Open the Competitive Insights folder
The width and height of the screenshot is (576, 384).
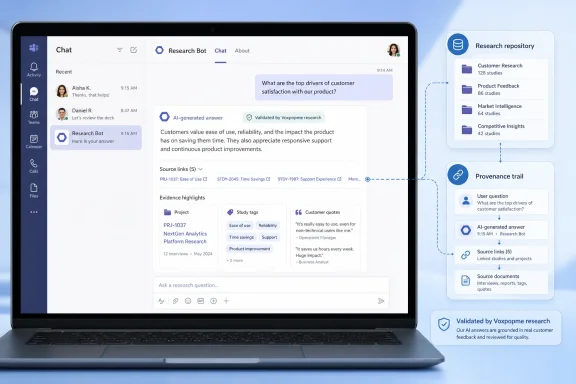click(x=501, y=129)
